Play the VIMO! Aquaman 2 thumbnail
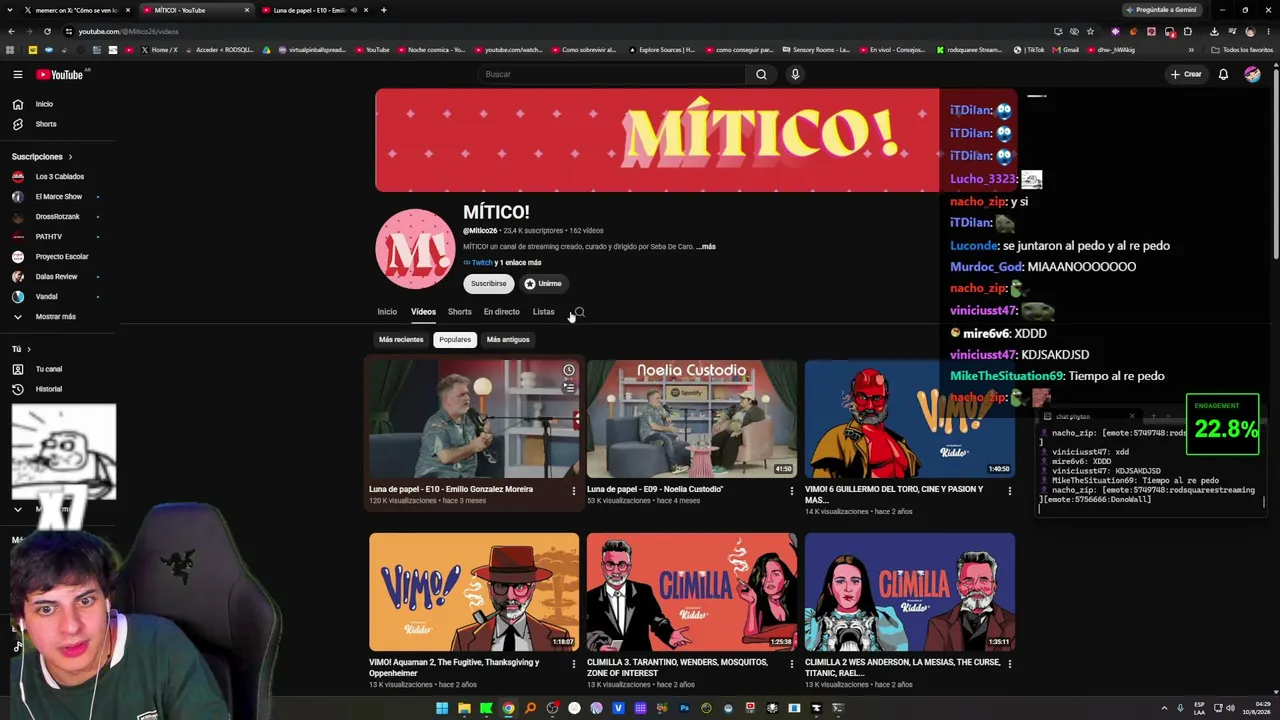1280x720 pixels. [x=474, y=592]
